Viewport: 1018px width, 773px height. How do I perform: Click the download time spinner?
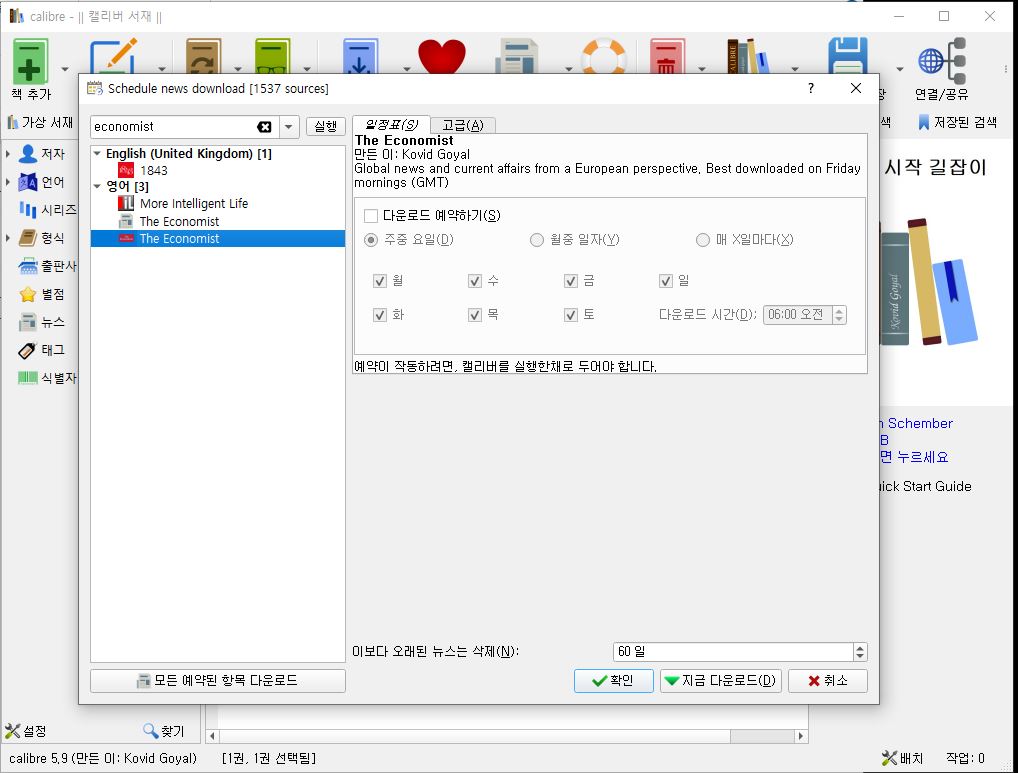tap(839, 315)
